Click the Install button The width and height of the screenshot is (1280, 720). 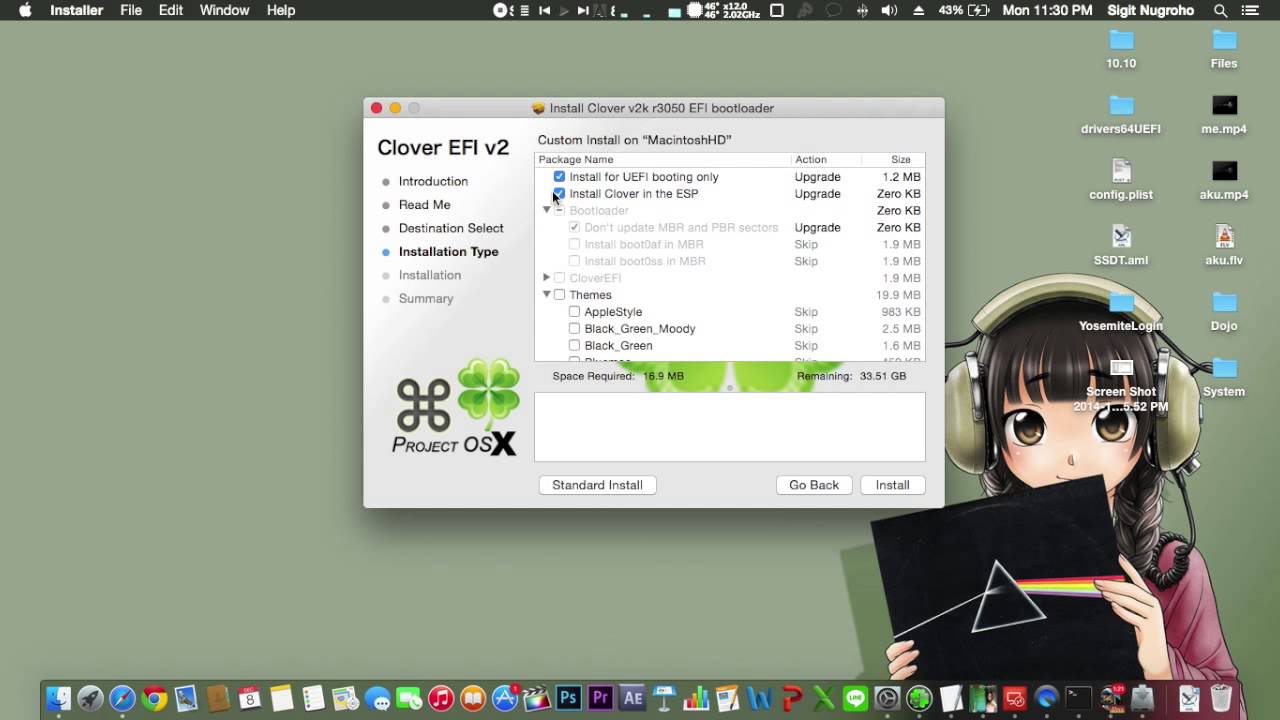coord(893,485)
